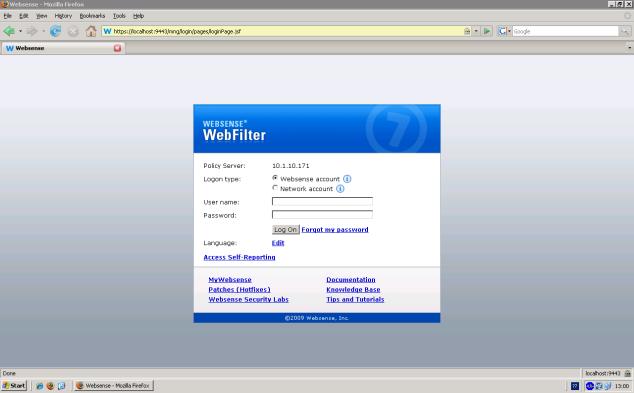Click the Websense - Mozilla Firefox taskbar button
The height and width of the screenshot is (393, 634).
click(x=114, y=386)
